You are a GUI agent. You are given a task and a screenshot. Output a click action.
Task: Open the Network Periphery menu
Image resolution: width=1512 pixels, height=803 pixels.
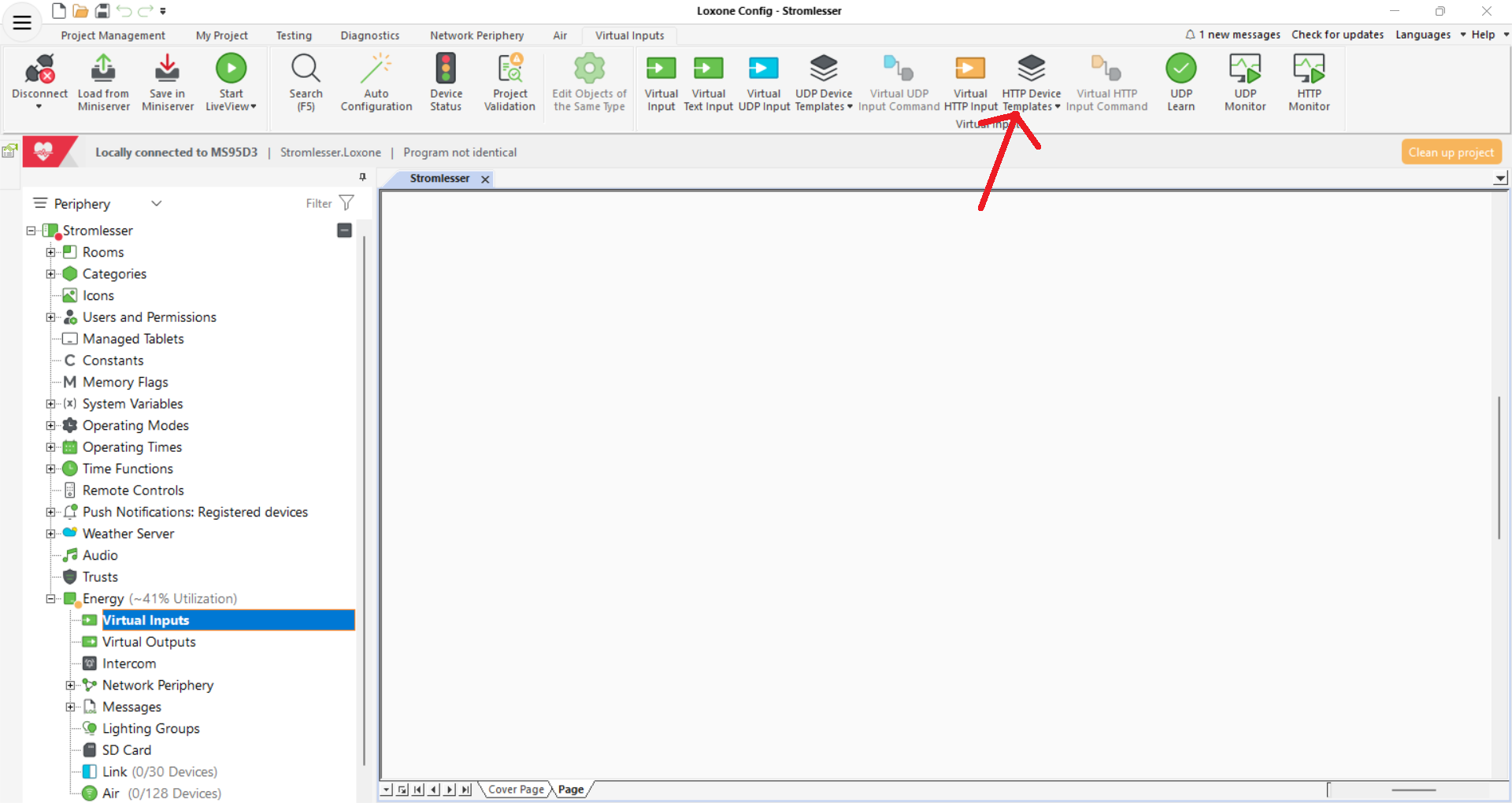coord(476,35)
